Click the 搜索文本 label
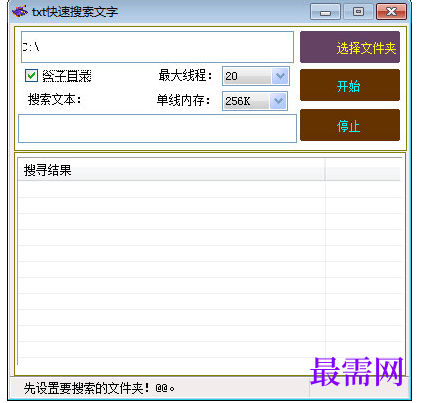Image resolution: width=422 pixels, height=403 pixels. (55, 99)
